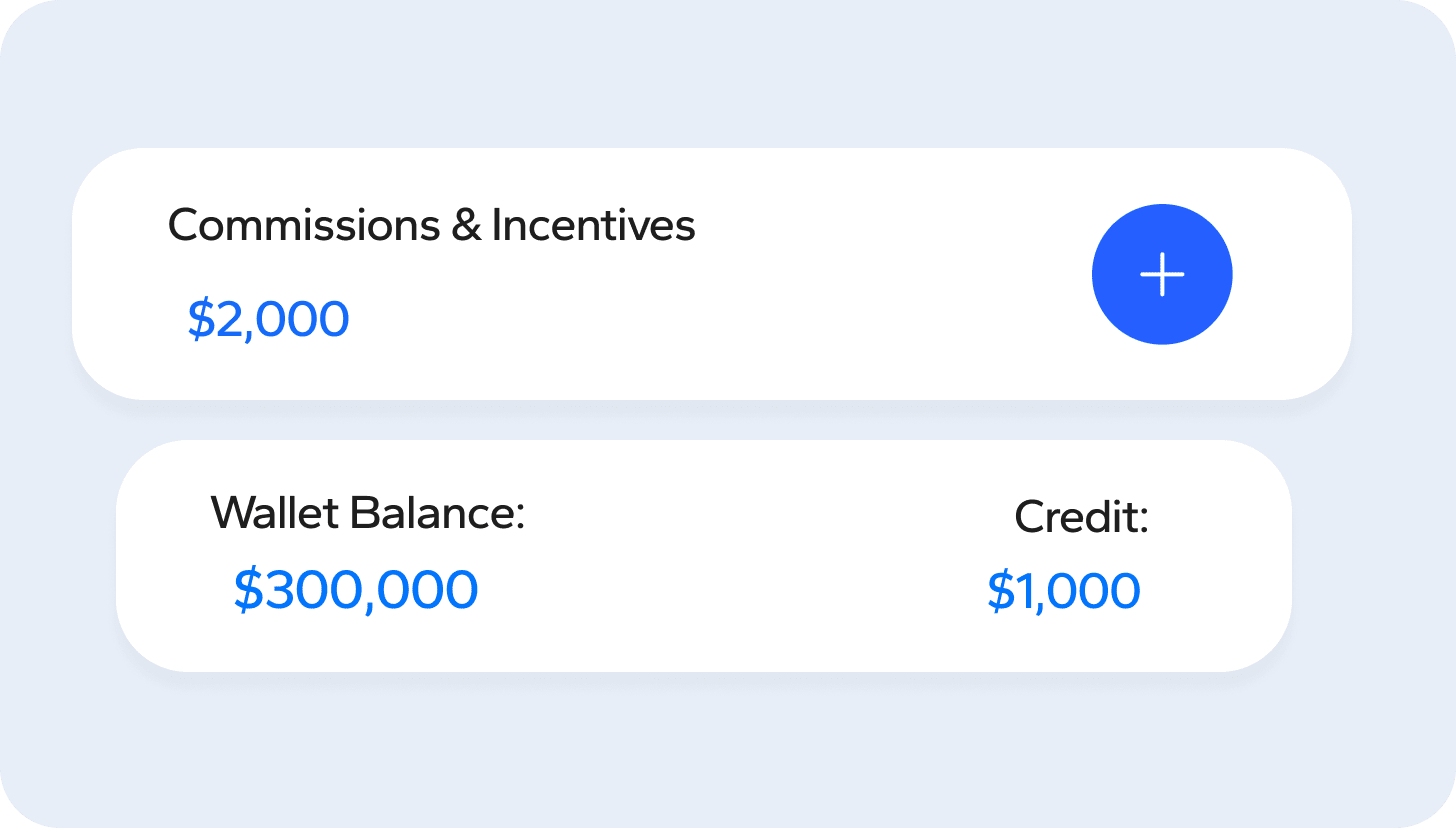Click the dollar sign before 300,000
Screen dimensions: 1456x828
click(248, 590)
